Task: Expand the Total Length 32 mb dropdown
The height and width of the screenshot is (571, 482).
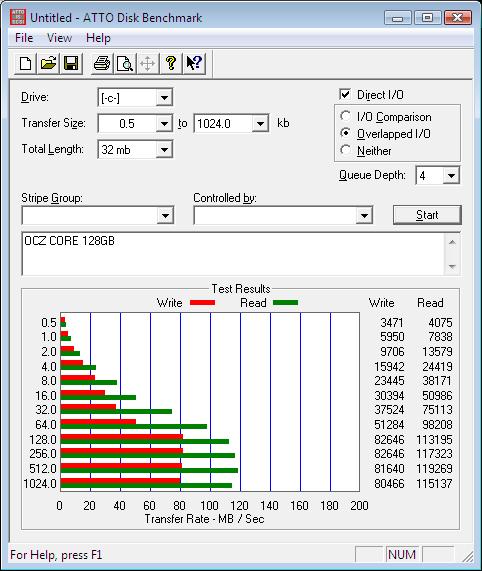Action: pos(164,150)
